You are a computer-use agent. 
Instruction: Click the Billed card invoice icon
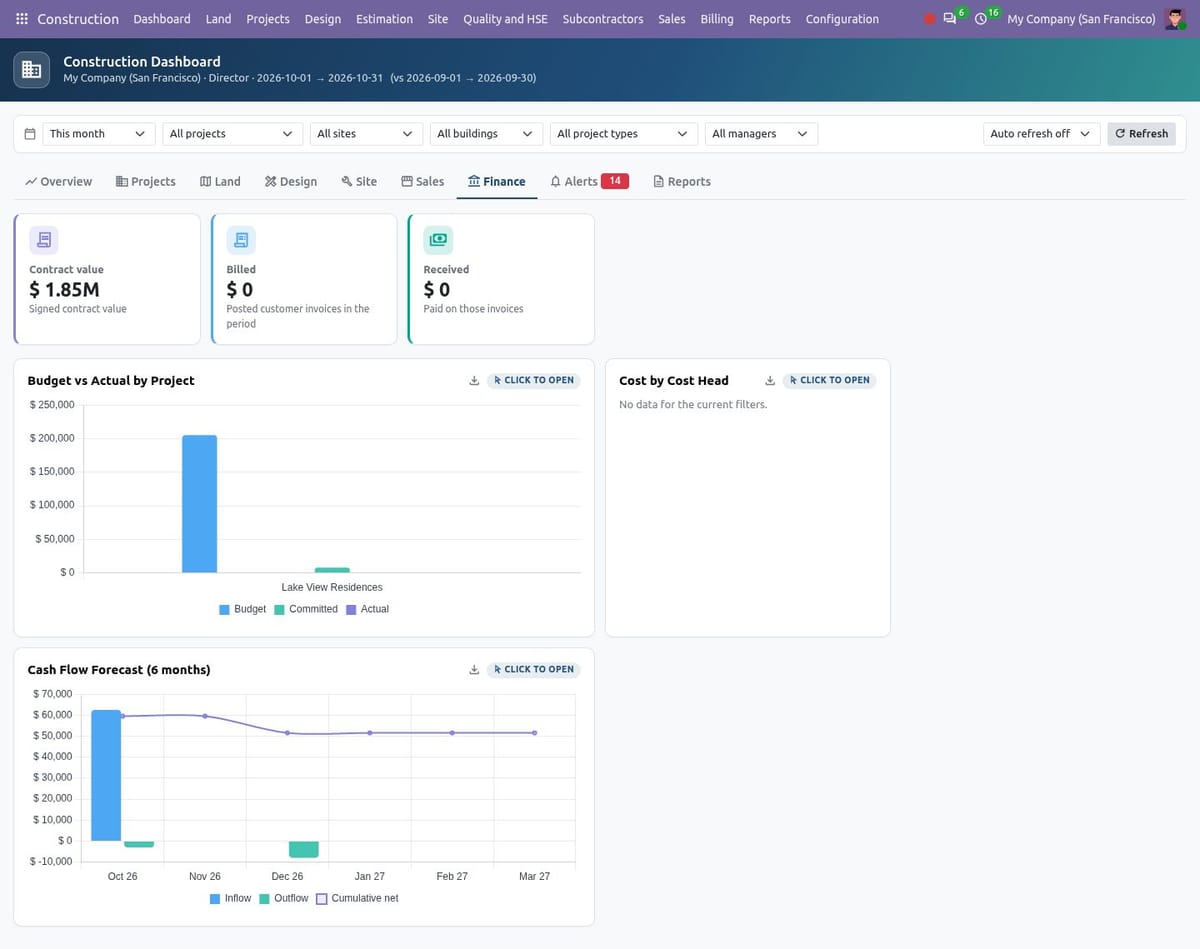click(x=241, y=240)
